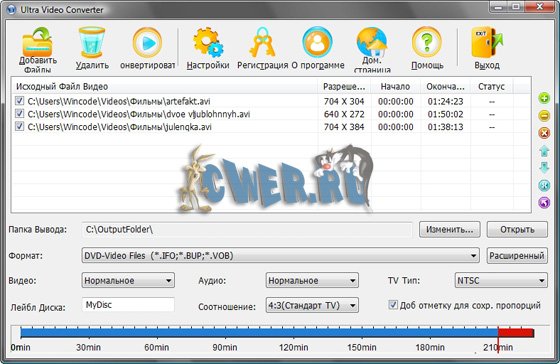Image resolution: width=560 pixels, height=364 pixels.
Task: Click the Изменить... button
Action: [449, 229]
